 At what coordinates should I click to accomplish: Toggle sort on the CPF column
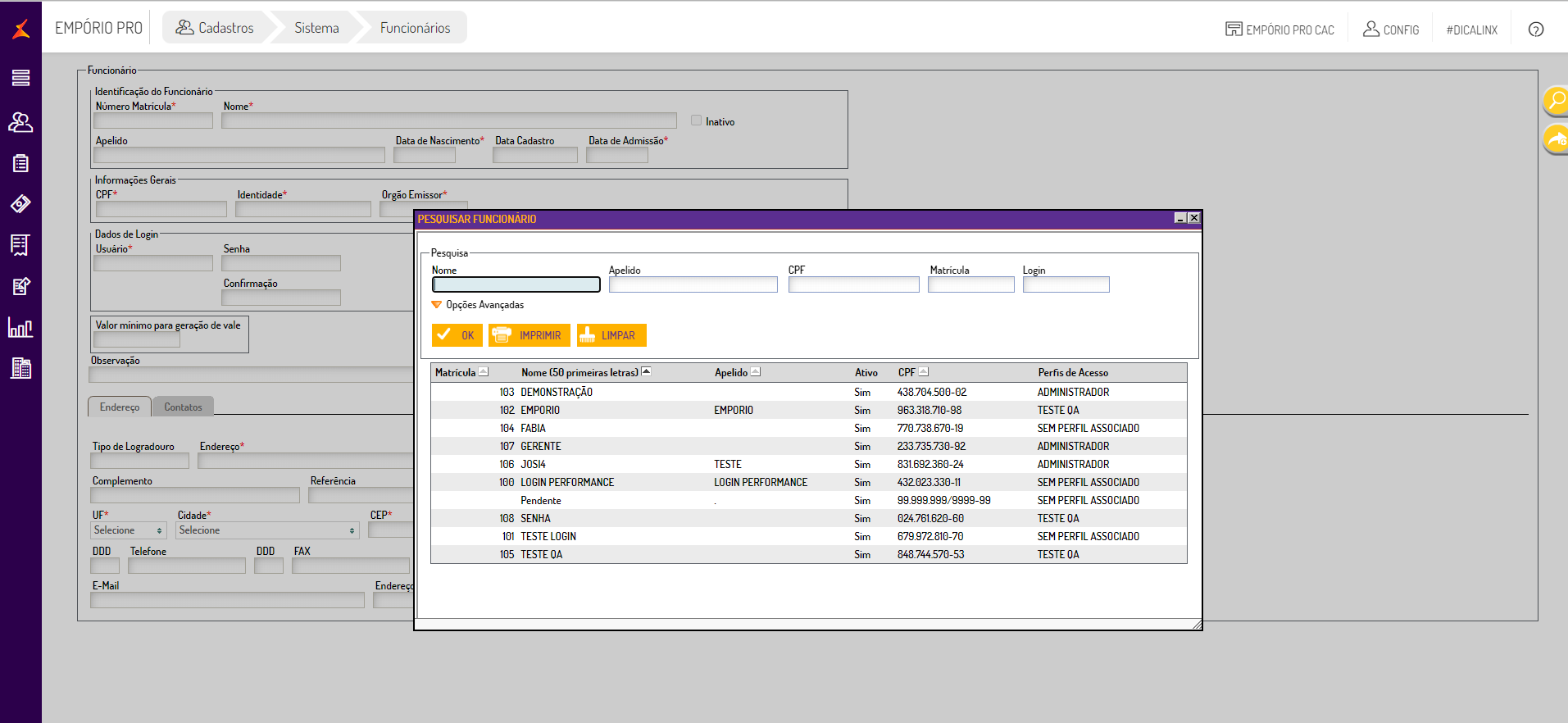click(924, 372)
